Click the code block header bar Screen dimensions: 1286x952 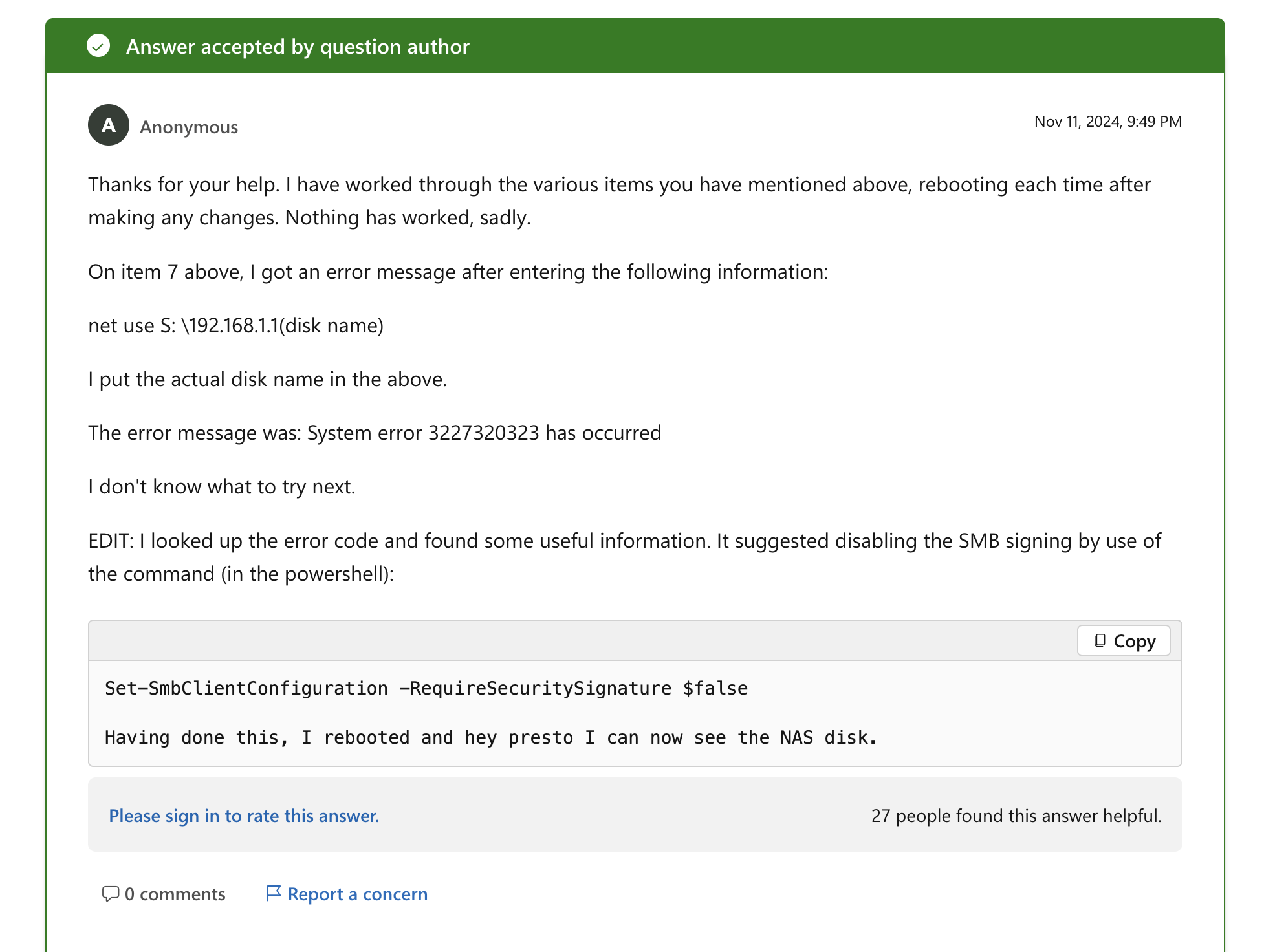click(582, 641)
